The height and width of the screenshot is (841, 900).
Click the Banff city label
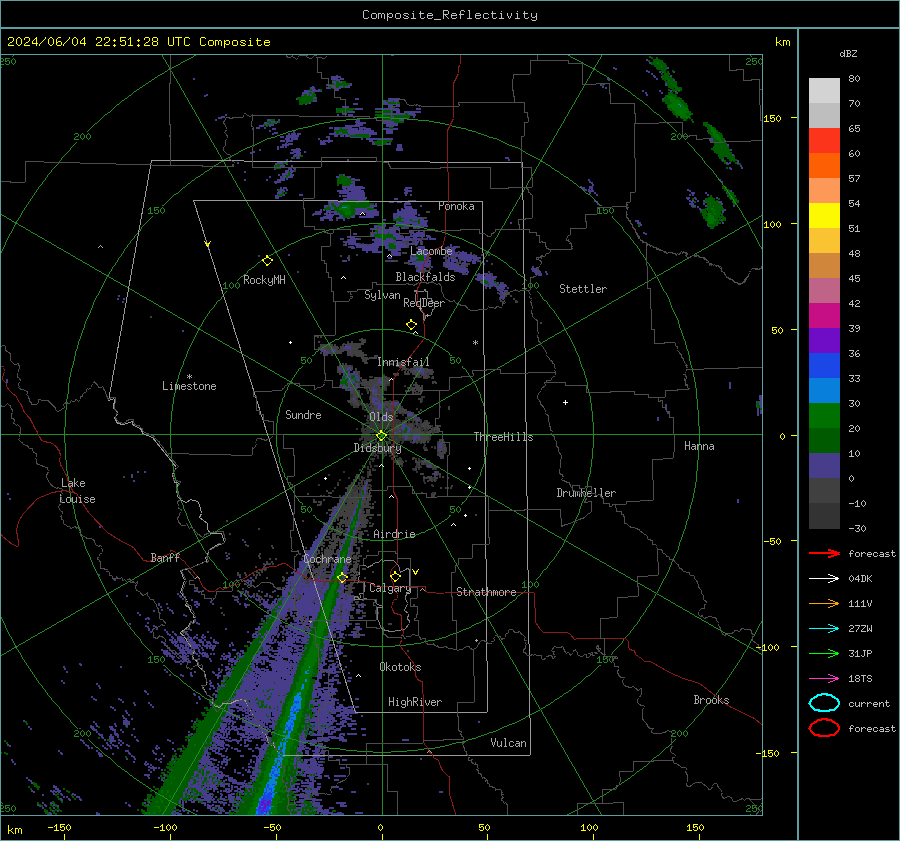point(165,557)
